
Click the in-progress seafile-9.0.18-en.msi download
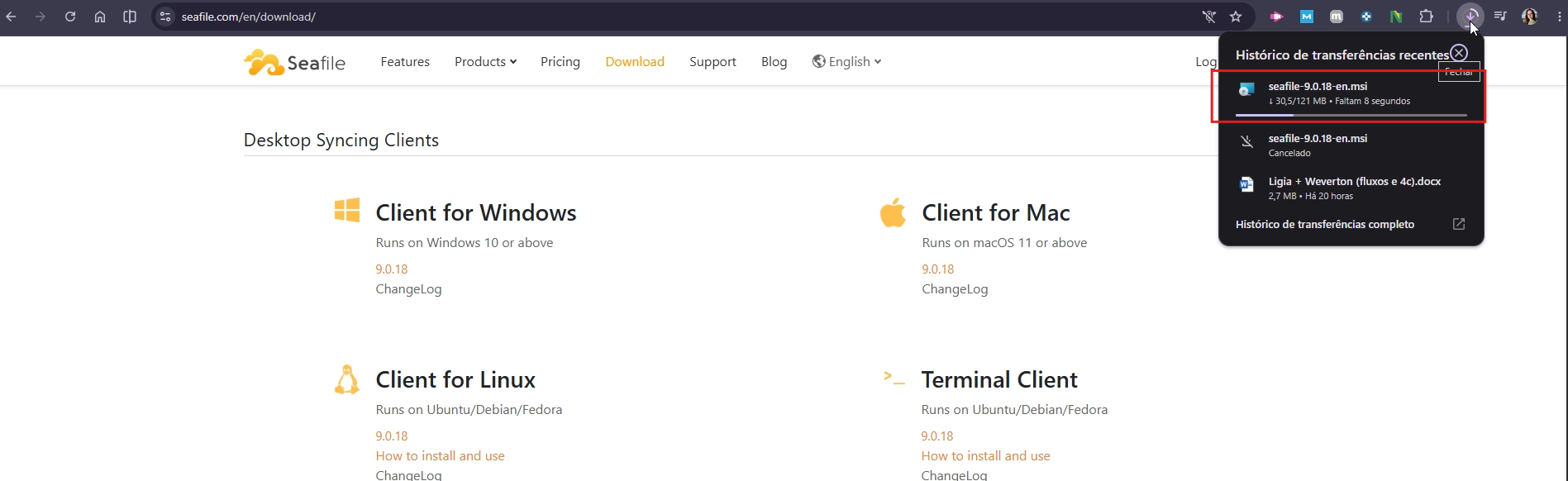coord(1351,97)
